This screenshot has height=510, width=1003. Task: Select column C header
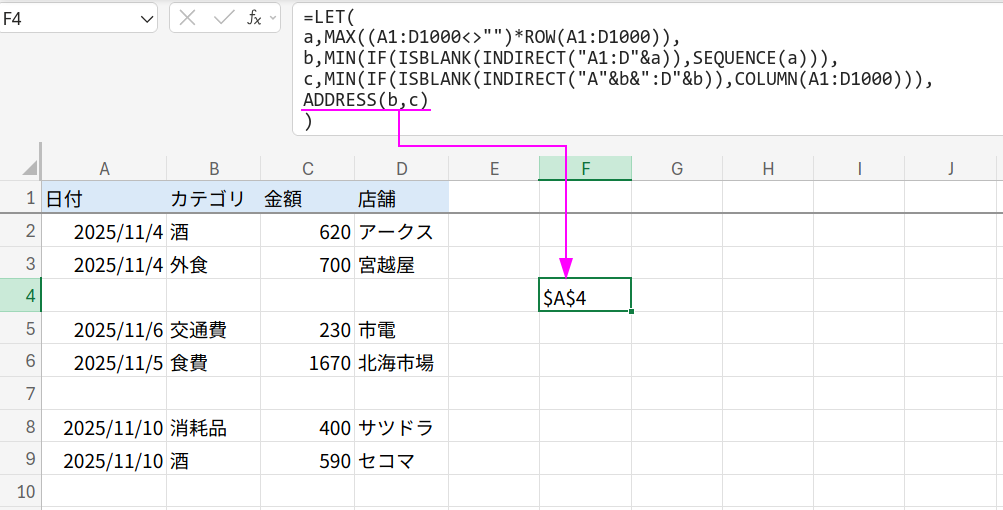pos(307,169)
